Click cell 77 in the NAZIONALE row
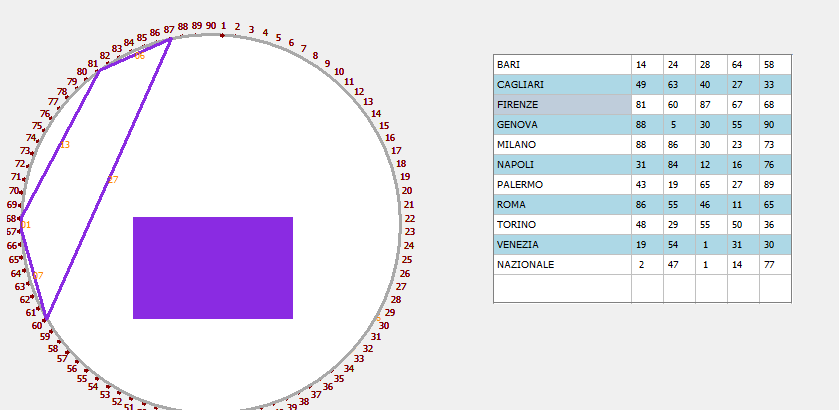 click(x=775, y=264)
